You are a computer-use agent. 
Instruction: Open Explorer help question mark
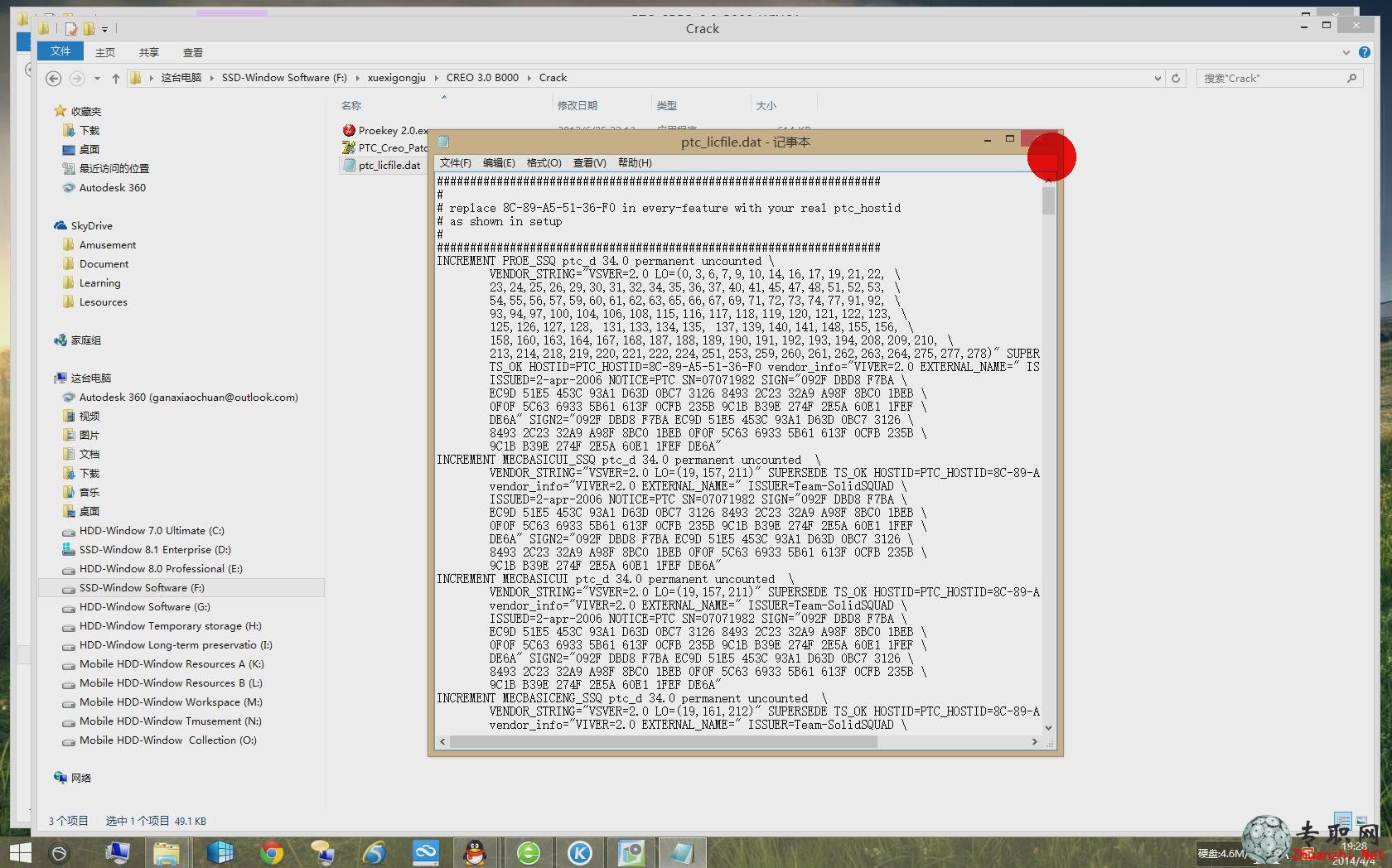point(1364,52)
